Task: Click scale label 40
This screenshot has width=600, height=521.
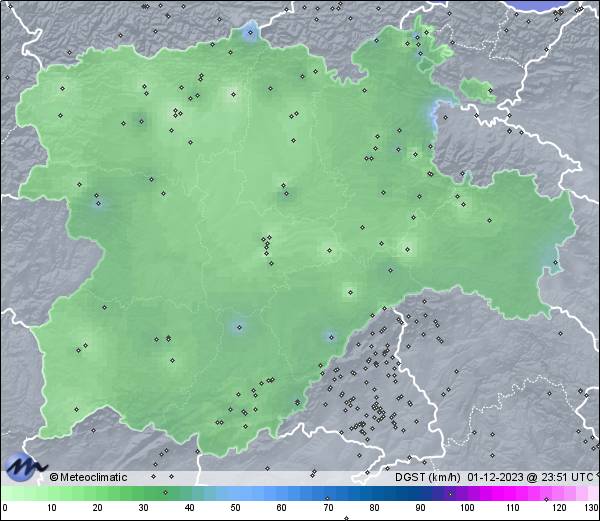Action: [x=189, y=508]
